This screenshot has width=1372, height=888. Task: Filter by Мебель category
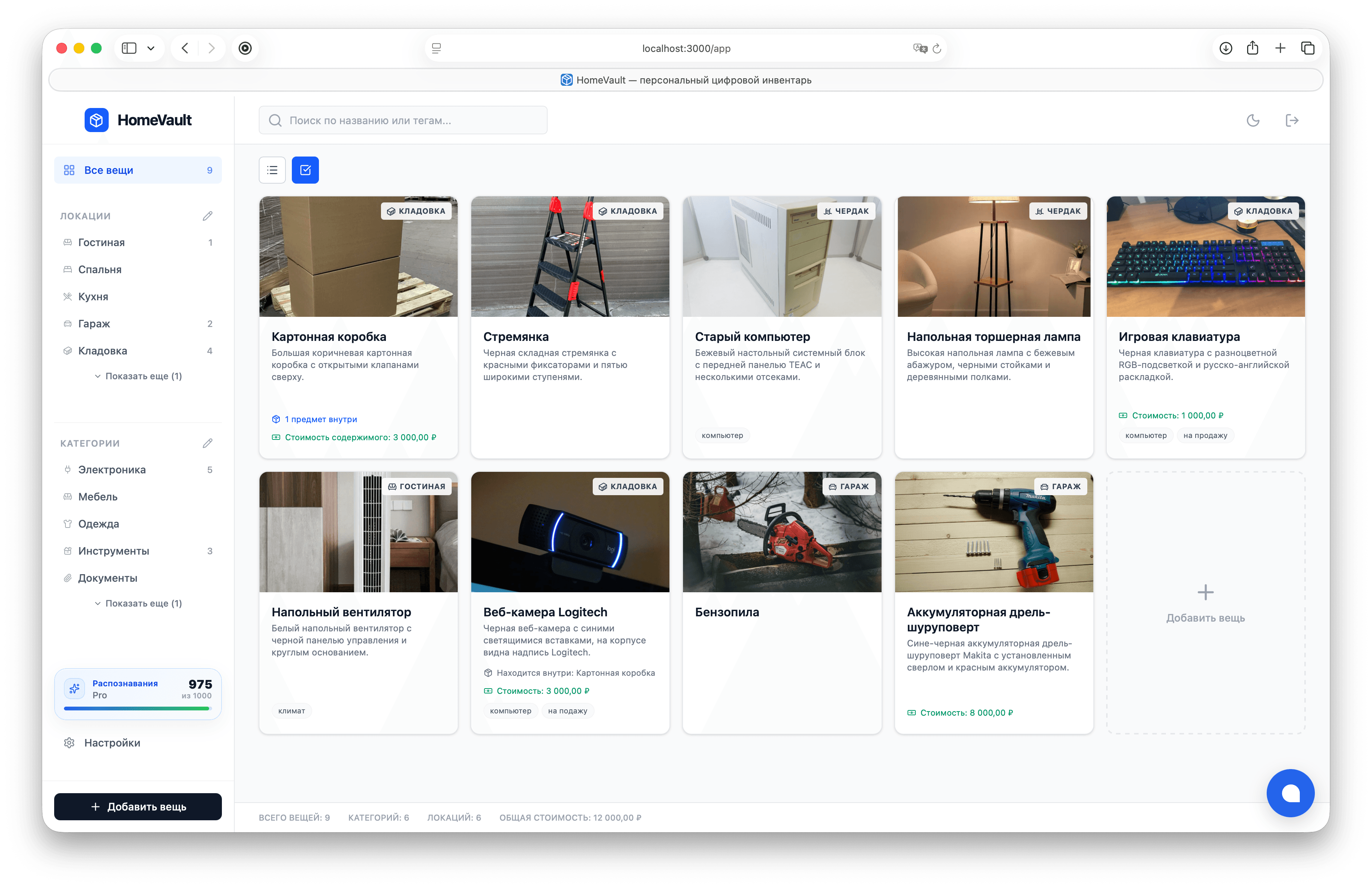(138, 497)
